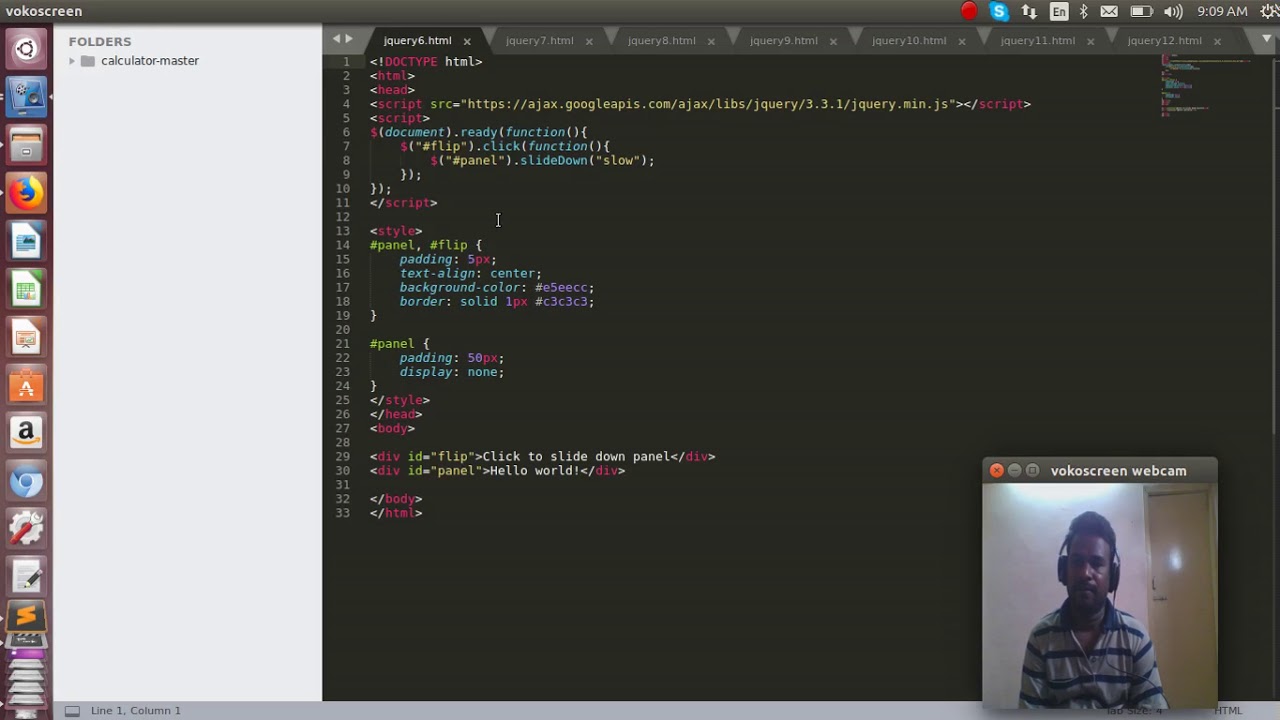Switch to the jquery12.html tab
Image resolution: width=1280 pixels, height=720 pixels.
click(x=1164, y=41)
